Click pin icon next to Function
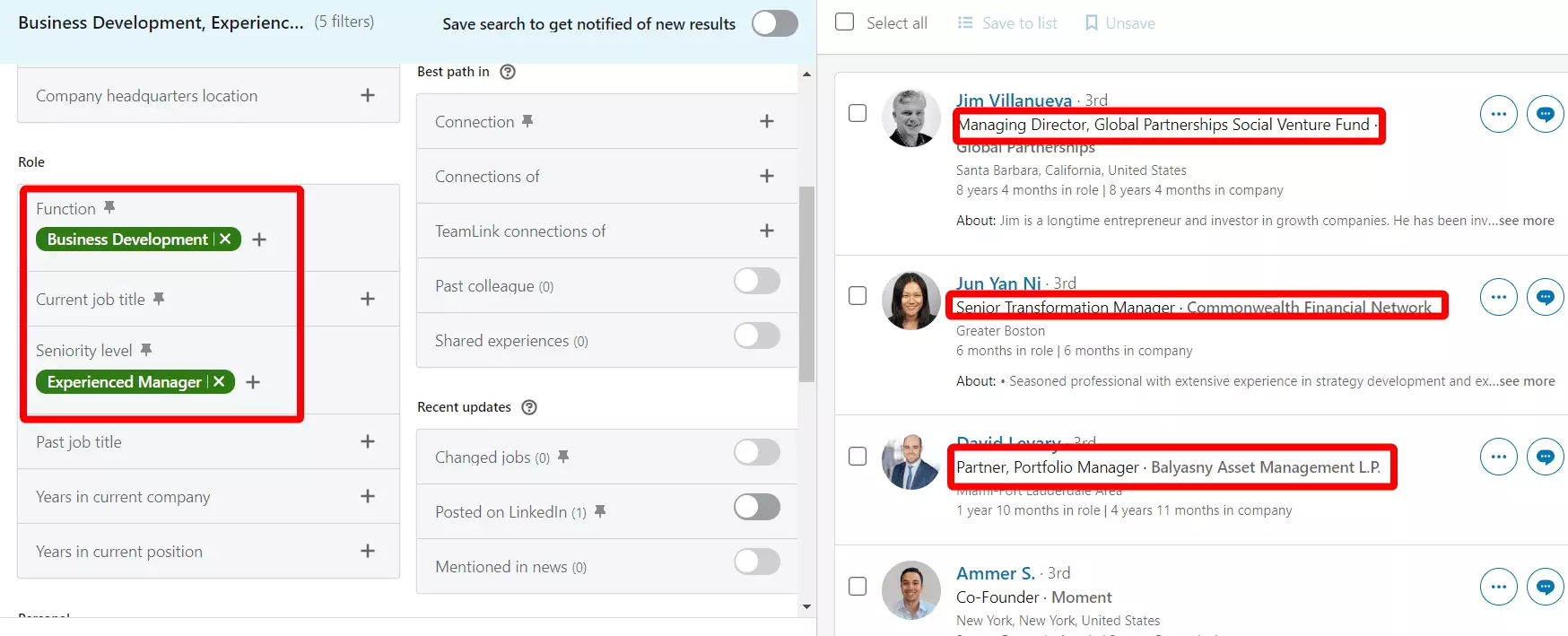 coord(109,207)
